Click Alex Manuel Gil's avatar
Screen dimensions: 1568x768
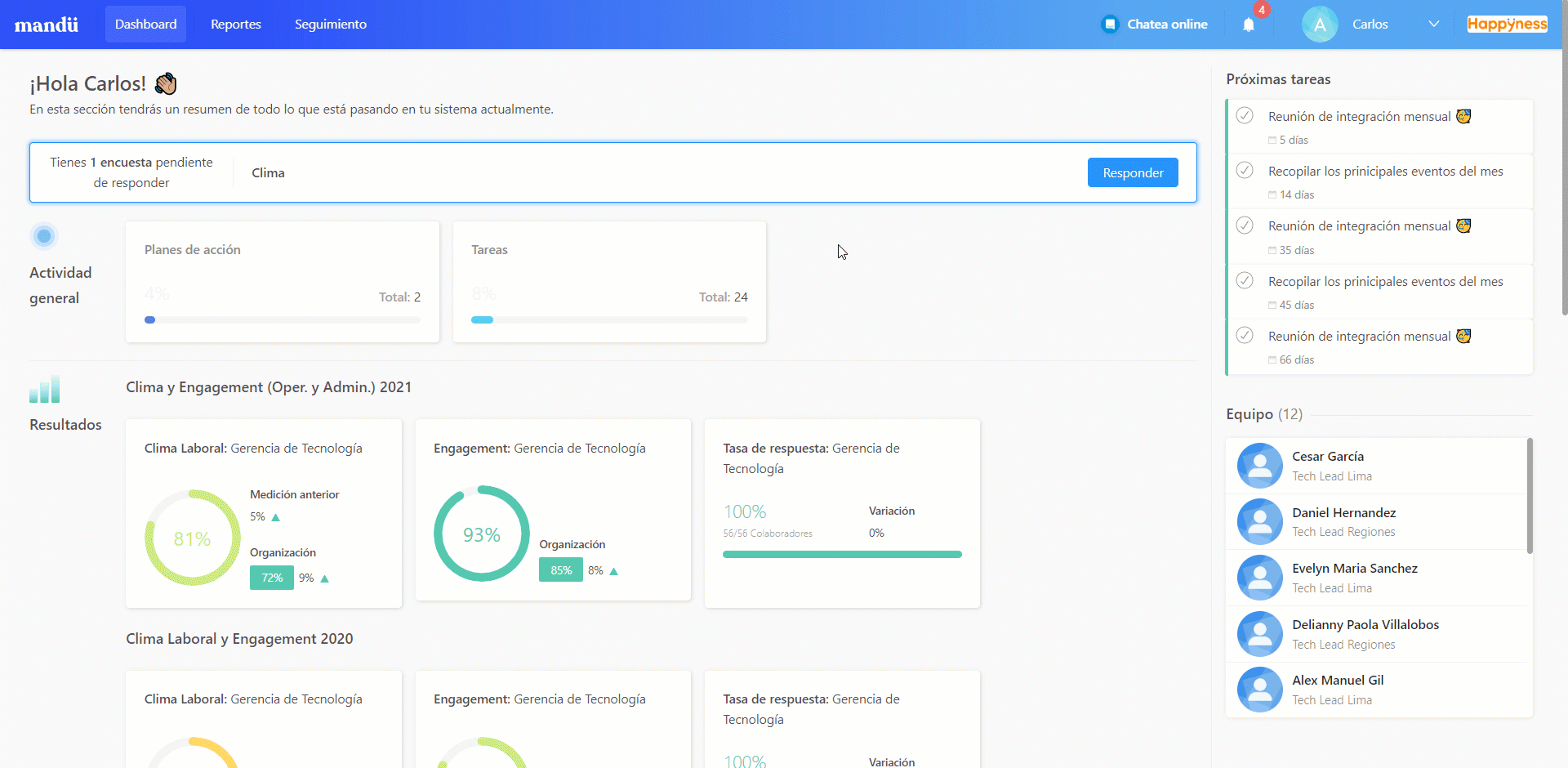click(x=1260, y=690)
